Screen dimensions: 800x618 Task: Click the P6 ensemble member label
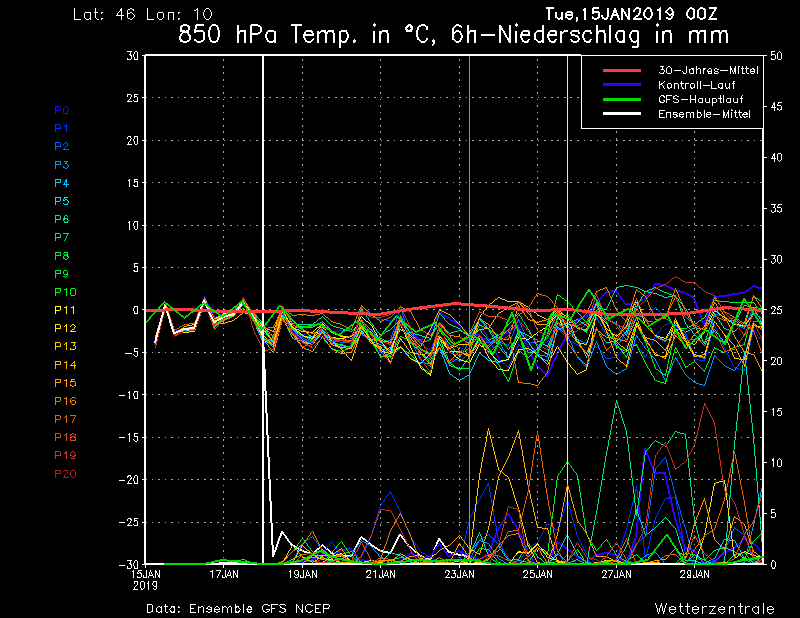pos(62,219)
